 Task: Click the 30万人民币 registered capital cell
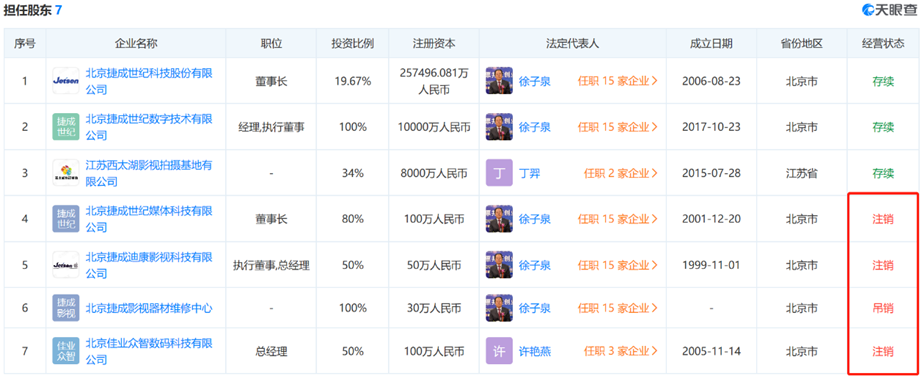[x=434, y=308]
